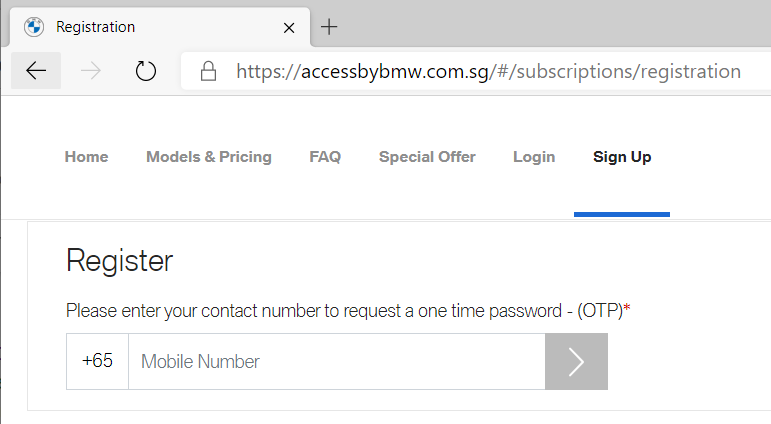Viewport: 771px width, 424px height.
Task: Reload the page with the refresh icon
Action: pos(146,71)
